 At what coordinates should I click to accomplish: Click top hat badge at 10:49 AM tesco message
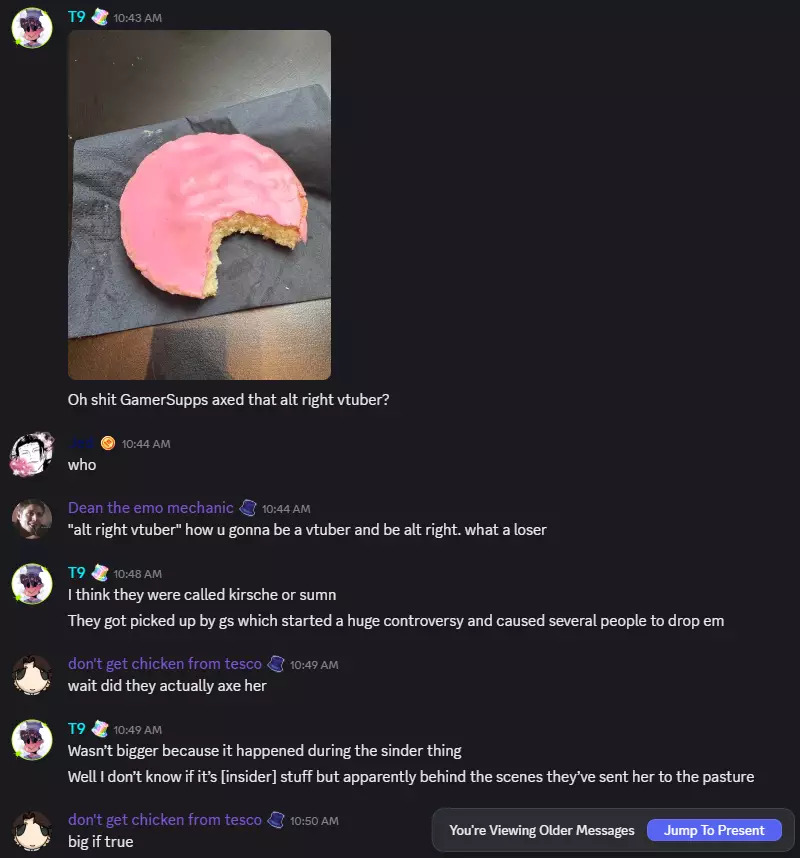tap(276, 664)
